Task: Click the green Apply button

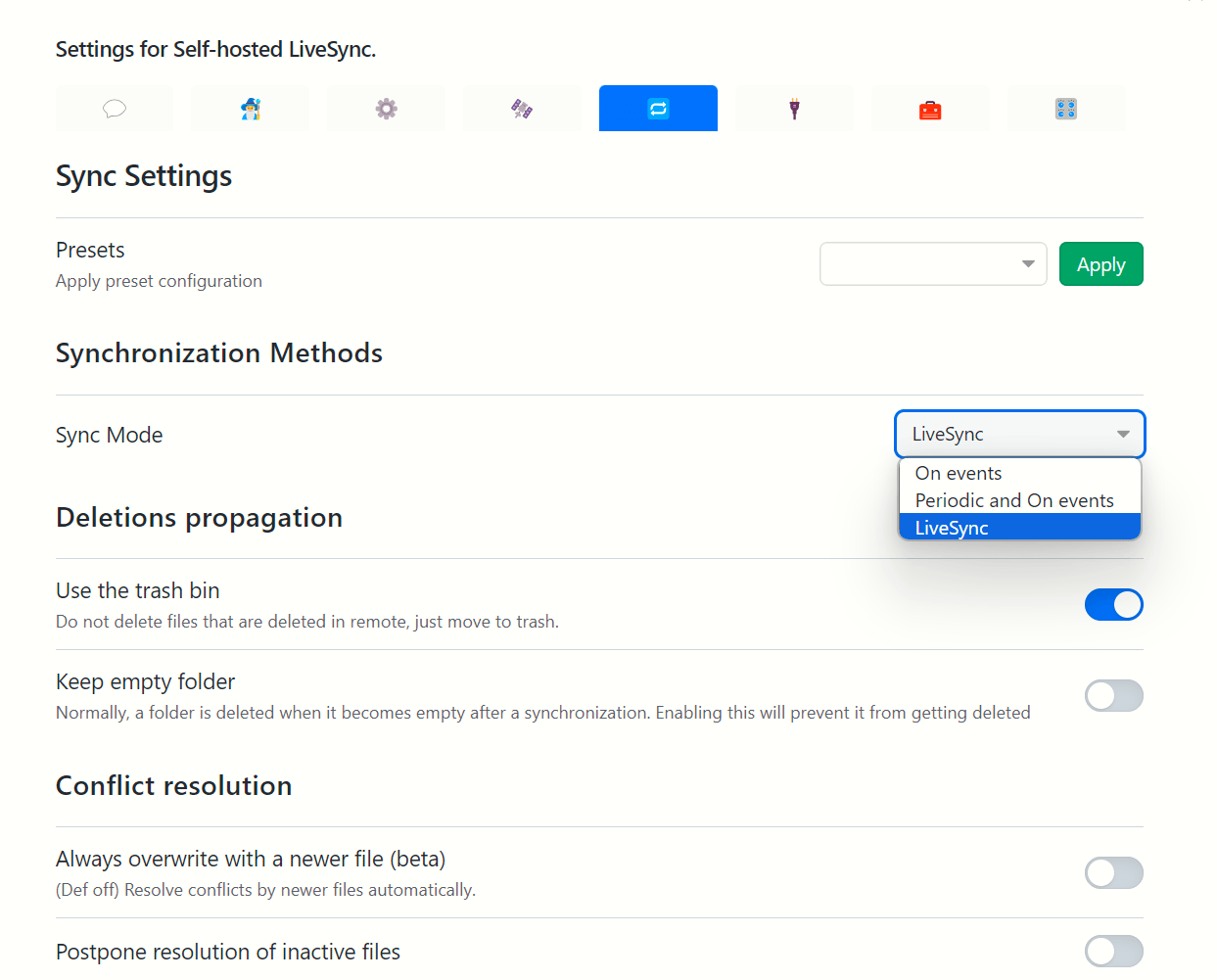Action: tap(1101, 264)
